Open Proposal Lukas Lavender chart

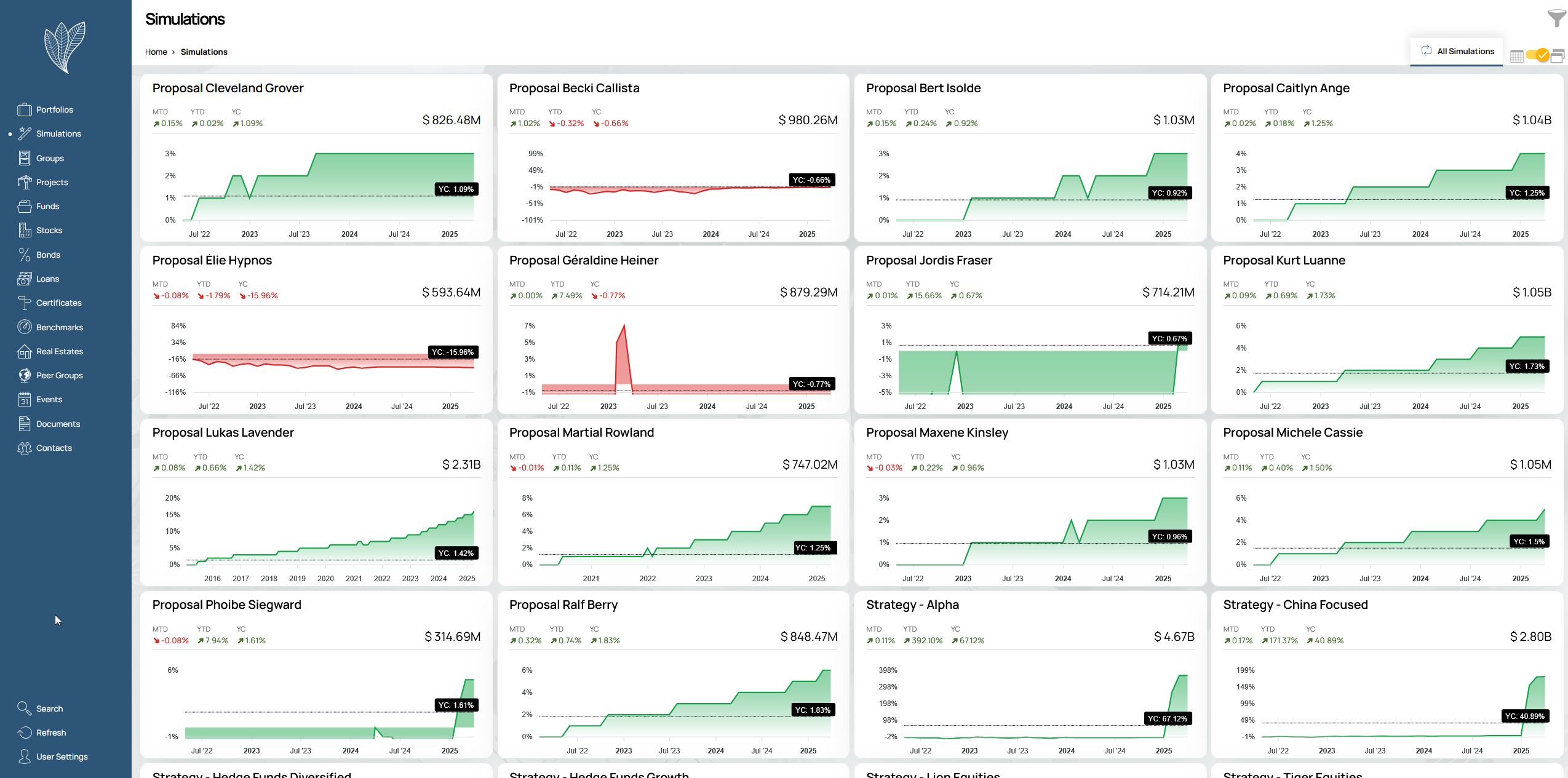pyautogui.click(x=326, y=535)
